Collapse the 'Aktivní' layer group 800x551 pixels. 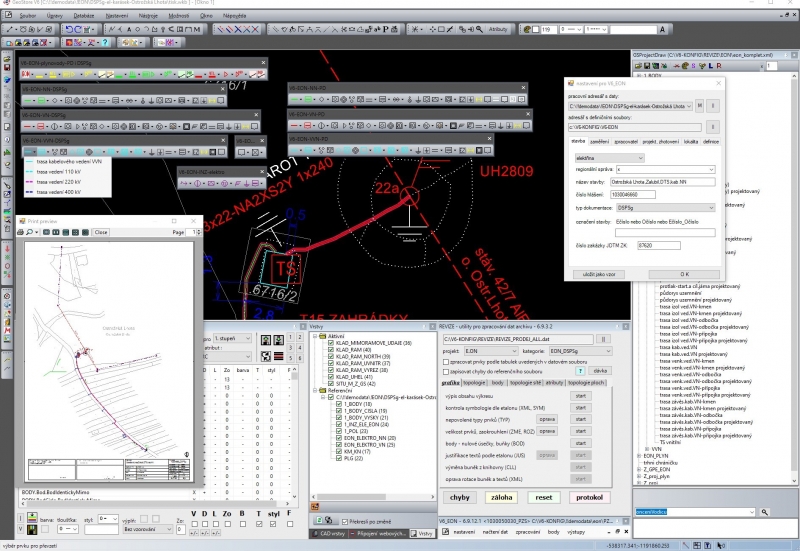pyautogui.click(x=316, y=336)
